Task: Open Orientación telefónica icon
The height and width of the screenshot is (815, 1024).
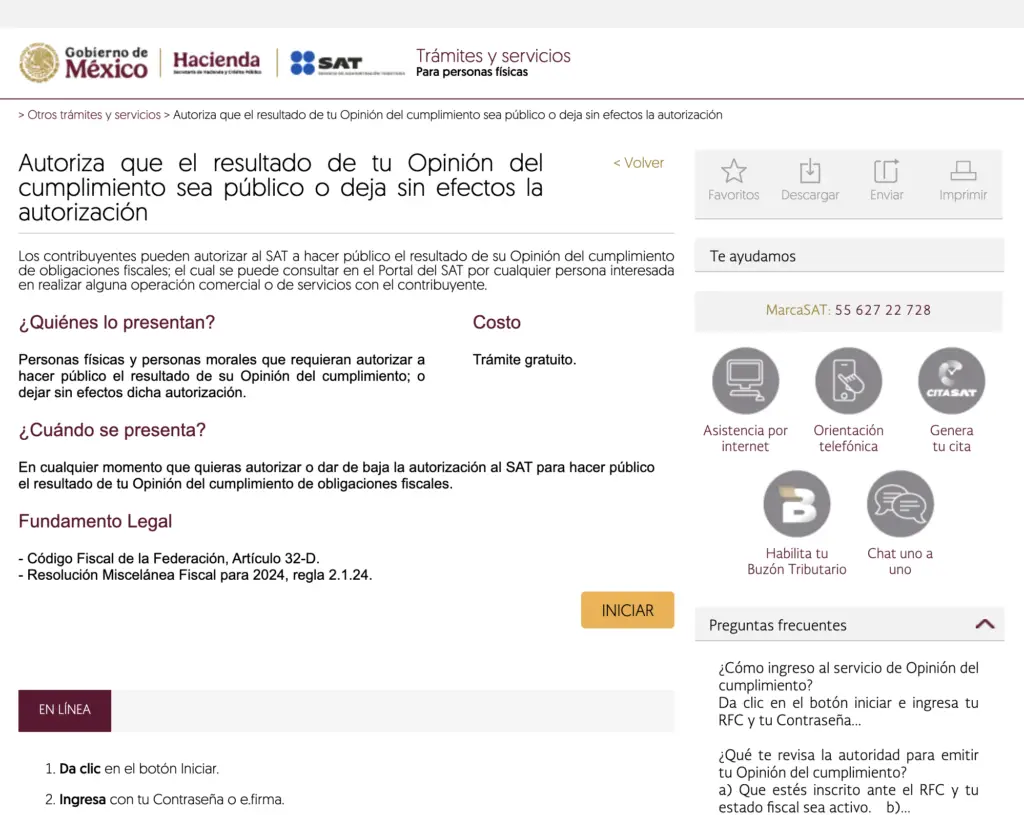Action: [x=848, y=381]
